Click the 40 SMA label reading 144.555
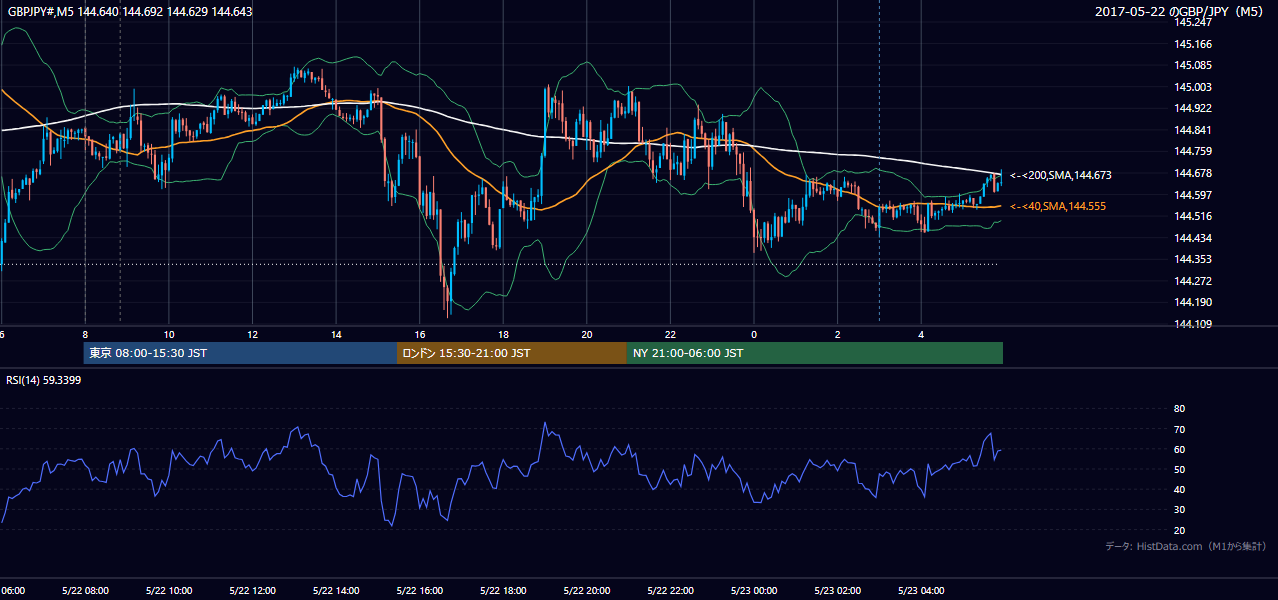This screenshot has height=600, width=1278. click(1060, 206)
